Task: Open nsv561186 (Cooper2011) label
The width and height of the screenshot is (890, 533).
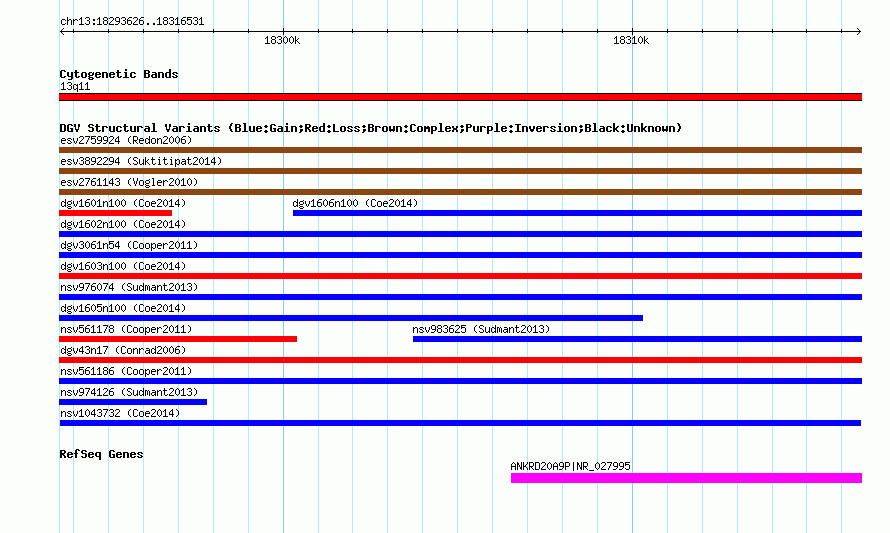Action: coord(126,371)
